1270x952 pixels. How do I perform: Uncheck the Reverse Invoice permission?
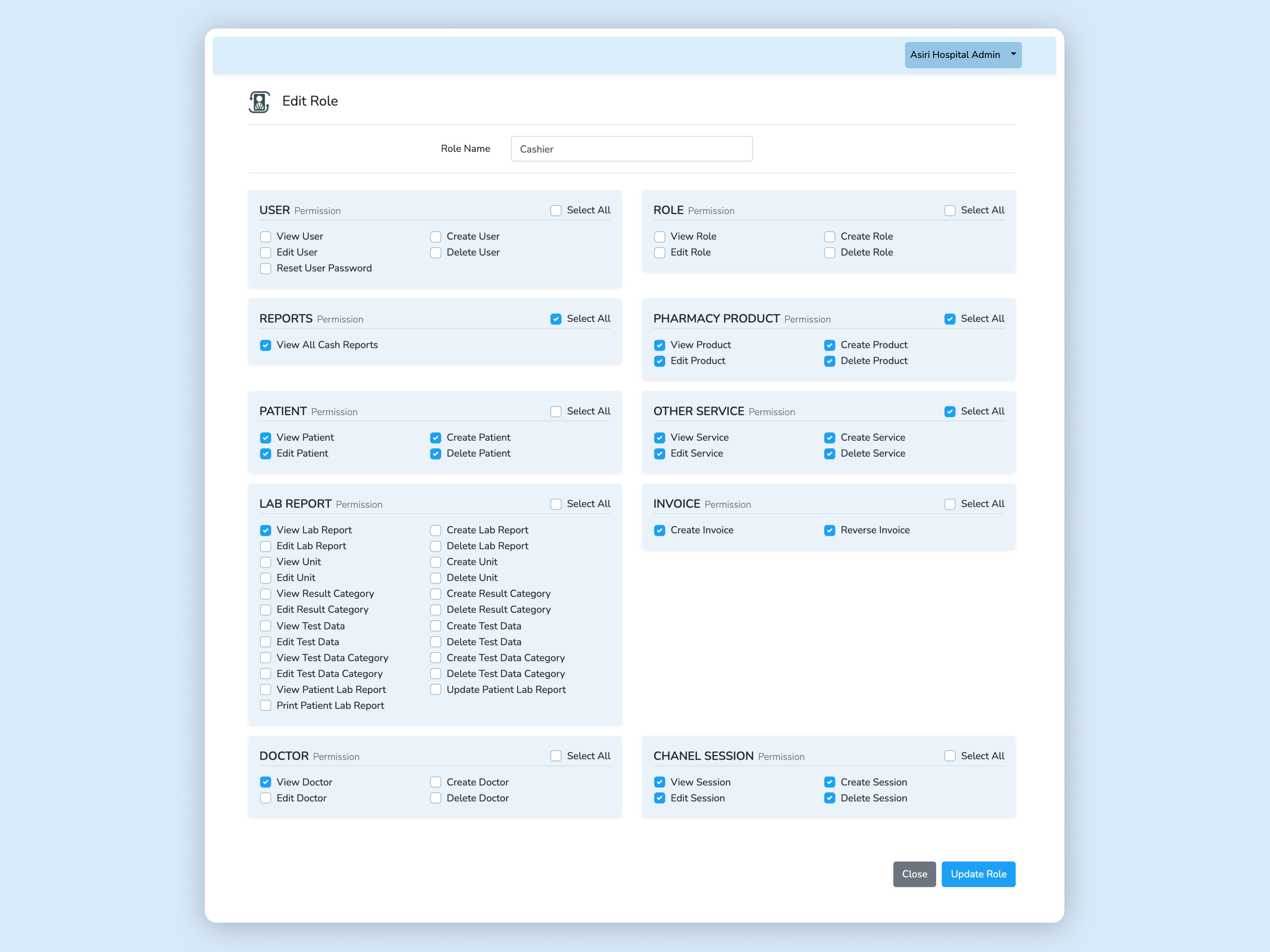829,530
